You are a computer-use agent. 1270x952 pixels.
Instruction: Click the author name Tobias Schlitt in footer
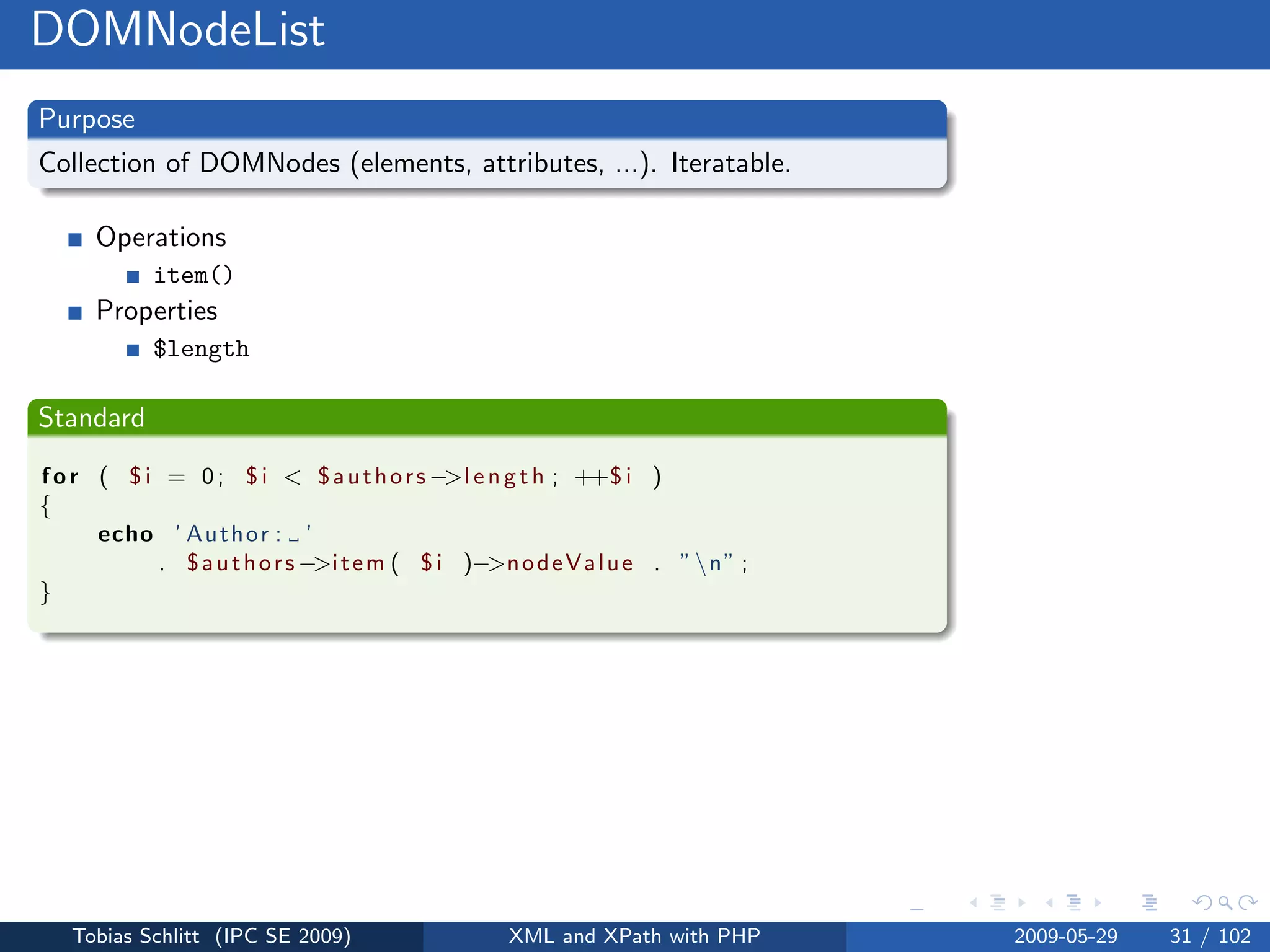point(136,936)
